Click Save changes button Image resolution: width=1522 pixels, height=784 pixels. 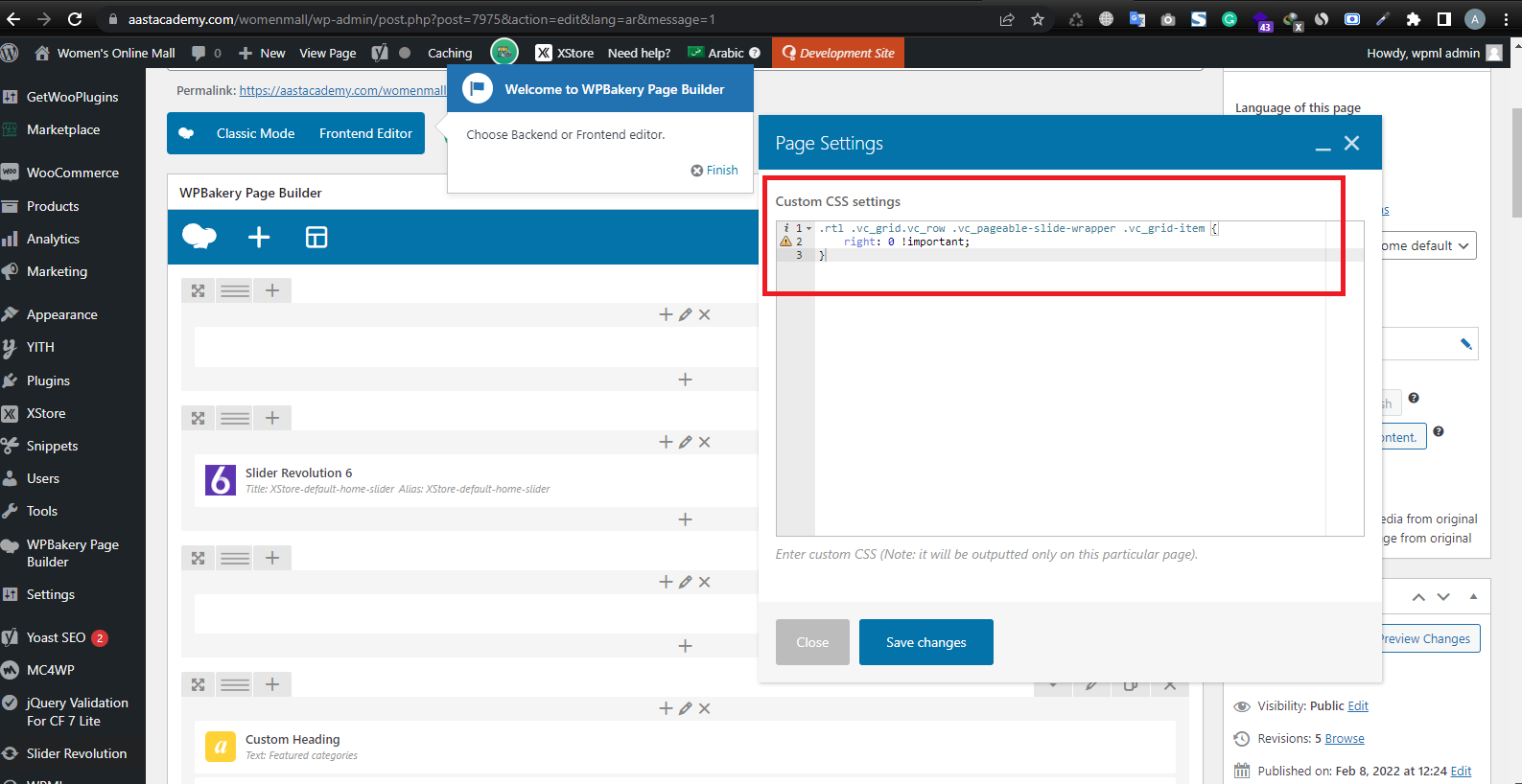(x=926, y=642)
